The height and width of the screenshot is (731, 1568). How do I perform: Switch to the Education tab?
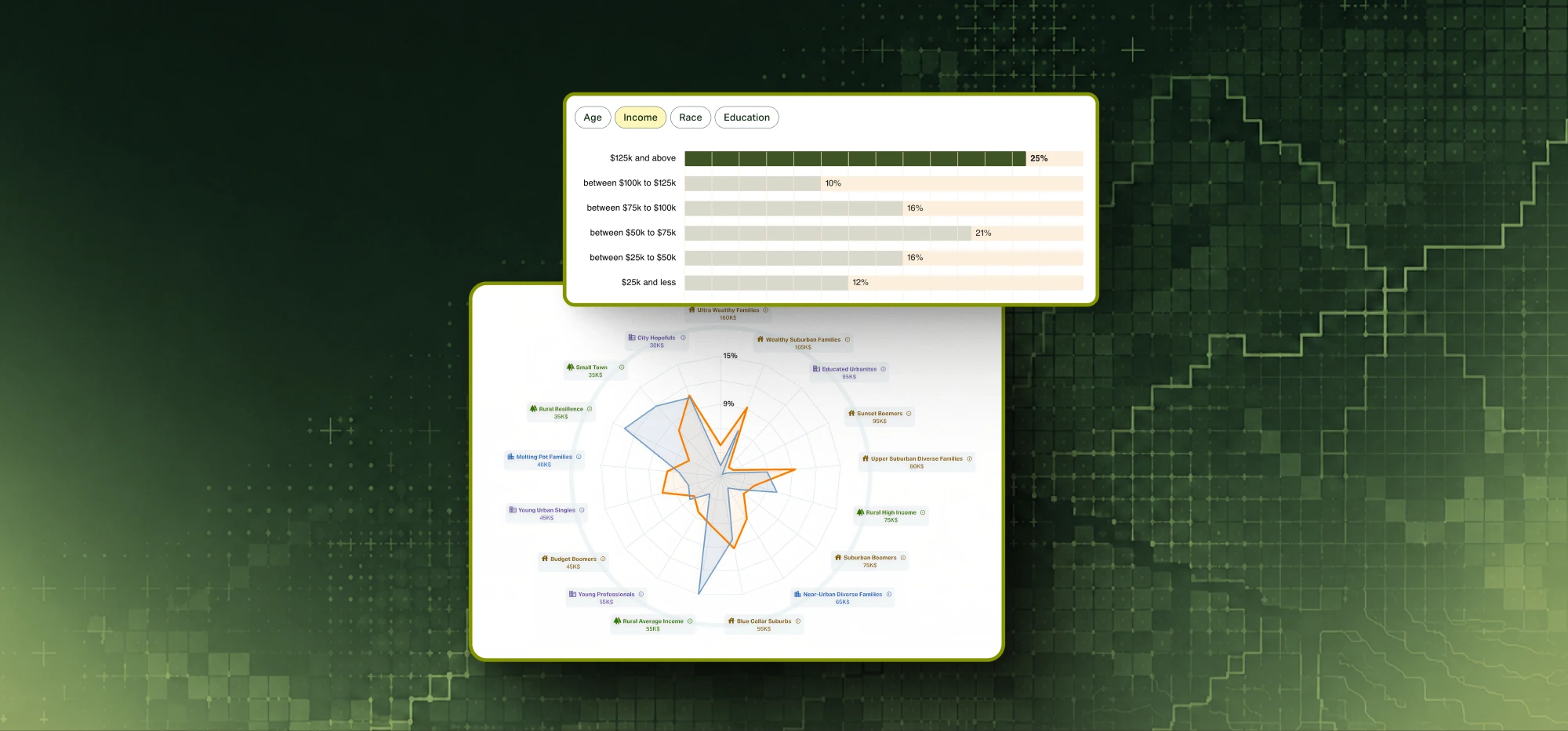click(746, 118)
